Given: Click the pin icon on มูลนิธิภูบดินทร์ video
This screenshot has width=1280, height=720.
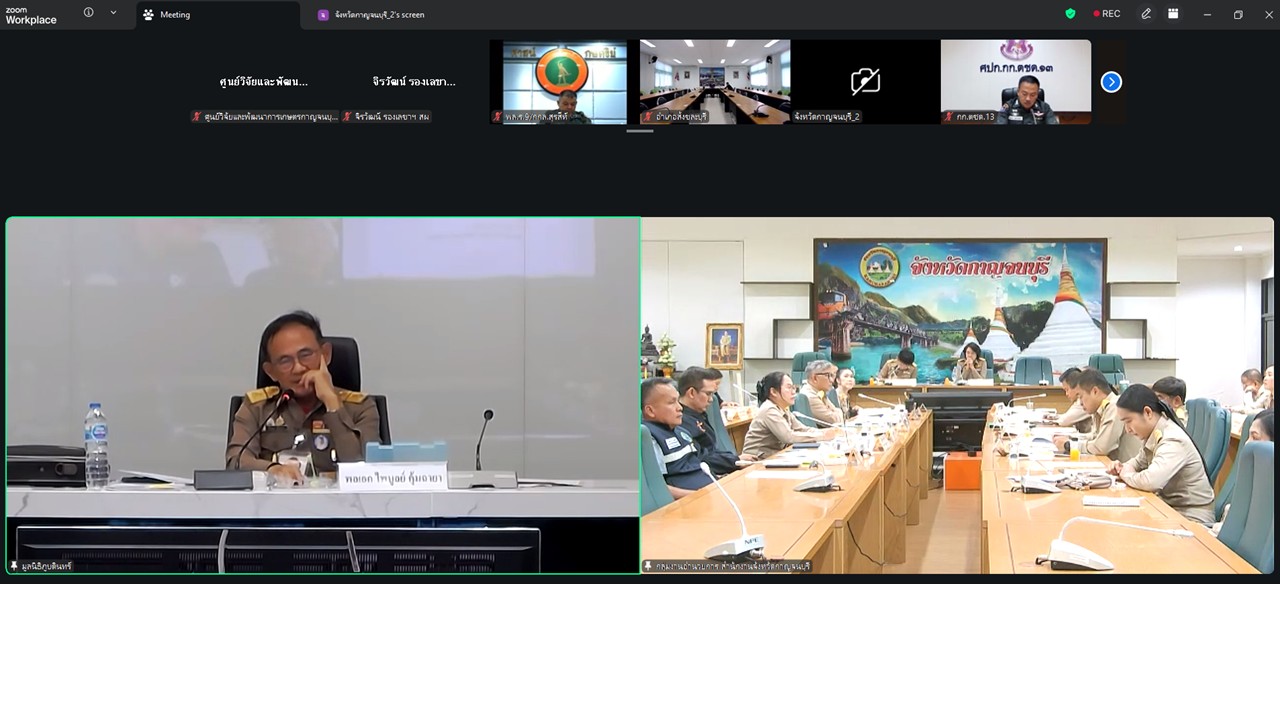Looking at the screenshot, I should pyautogui.click(x=14, y=566).
